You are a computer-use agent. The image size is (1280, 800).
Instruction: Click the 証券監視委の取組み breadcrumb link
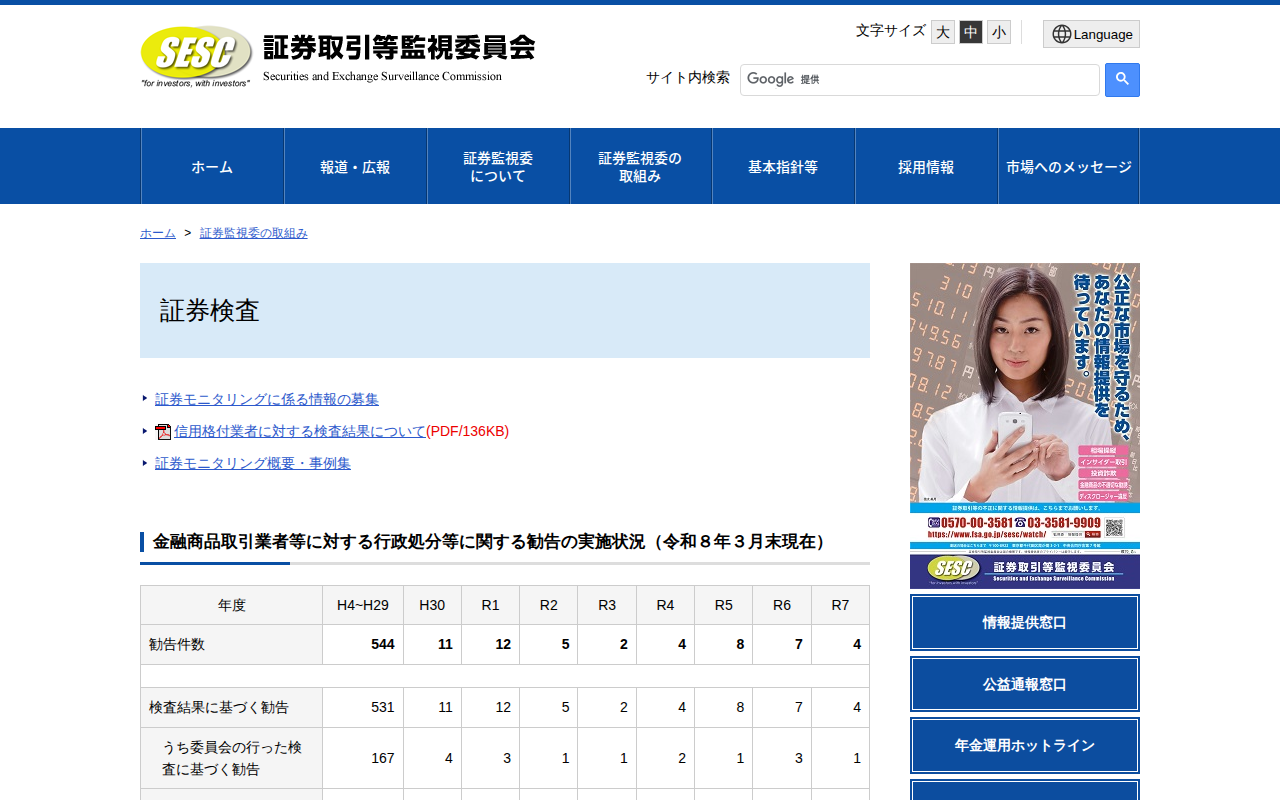click(254, 233)
